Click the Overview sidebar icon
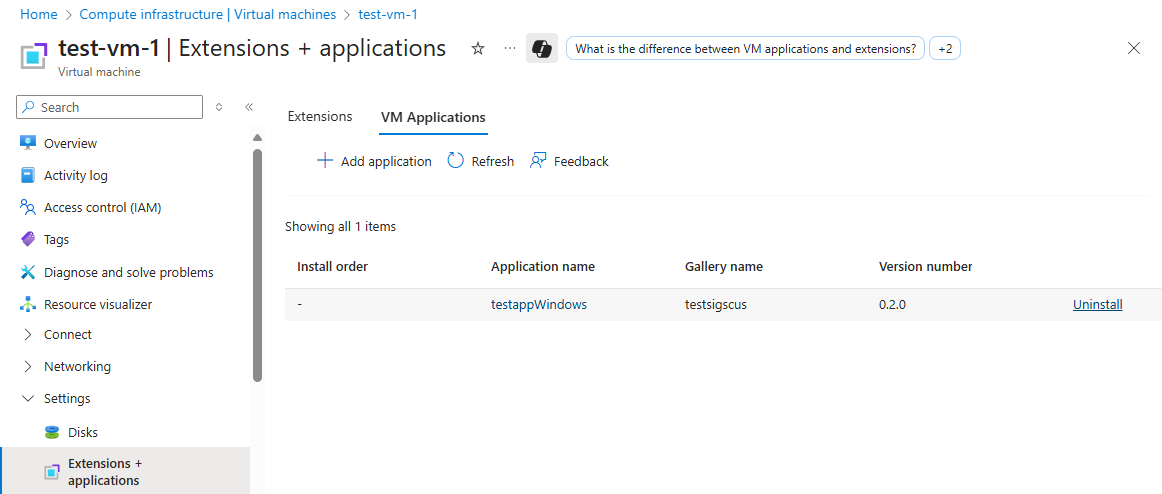The image size is (1162, 494). tap(28, 143)
